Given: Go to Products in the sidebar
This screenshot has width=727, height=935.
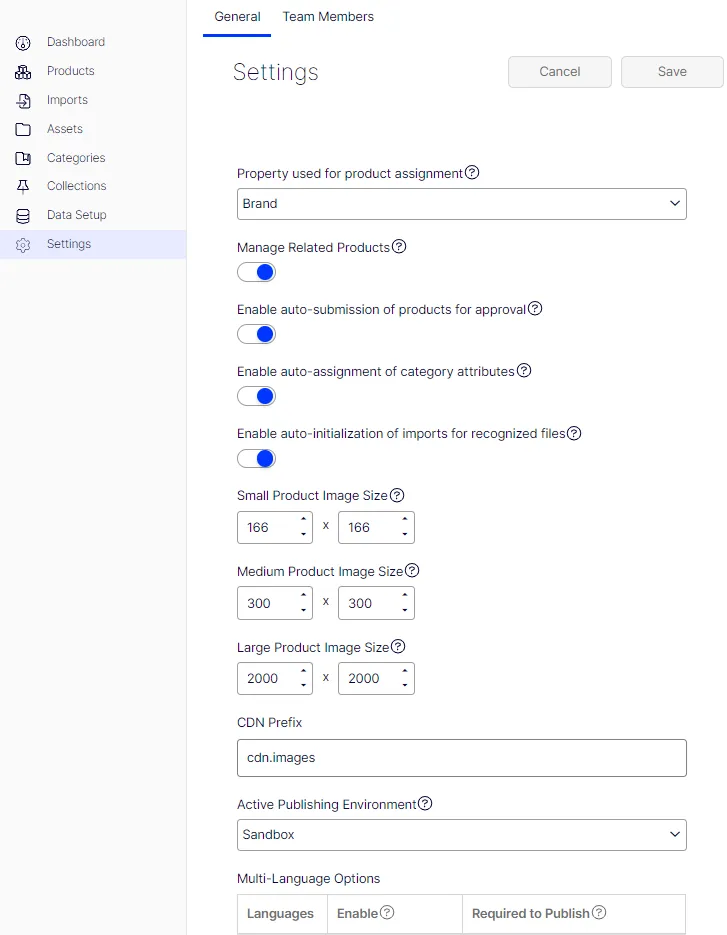Looking at the screenshot, I should pos(93,71).
